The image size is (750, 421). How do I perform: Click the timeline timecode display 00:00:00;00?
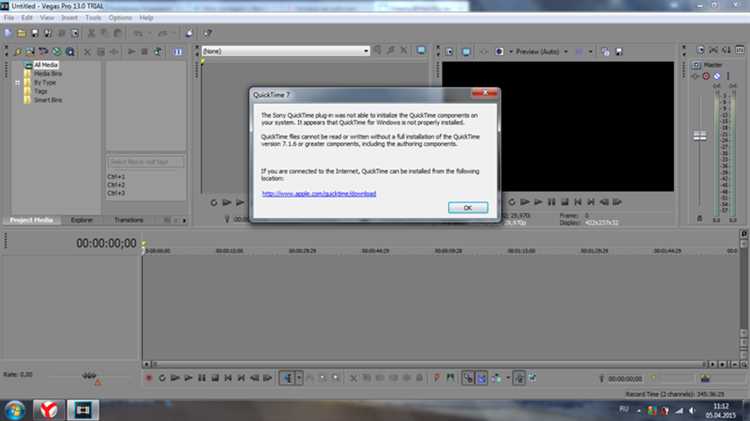click(106, 243)
